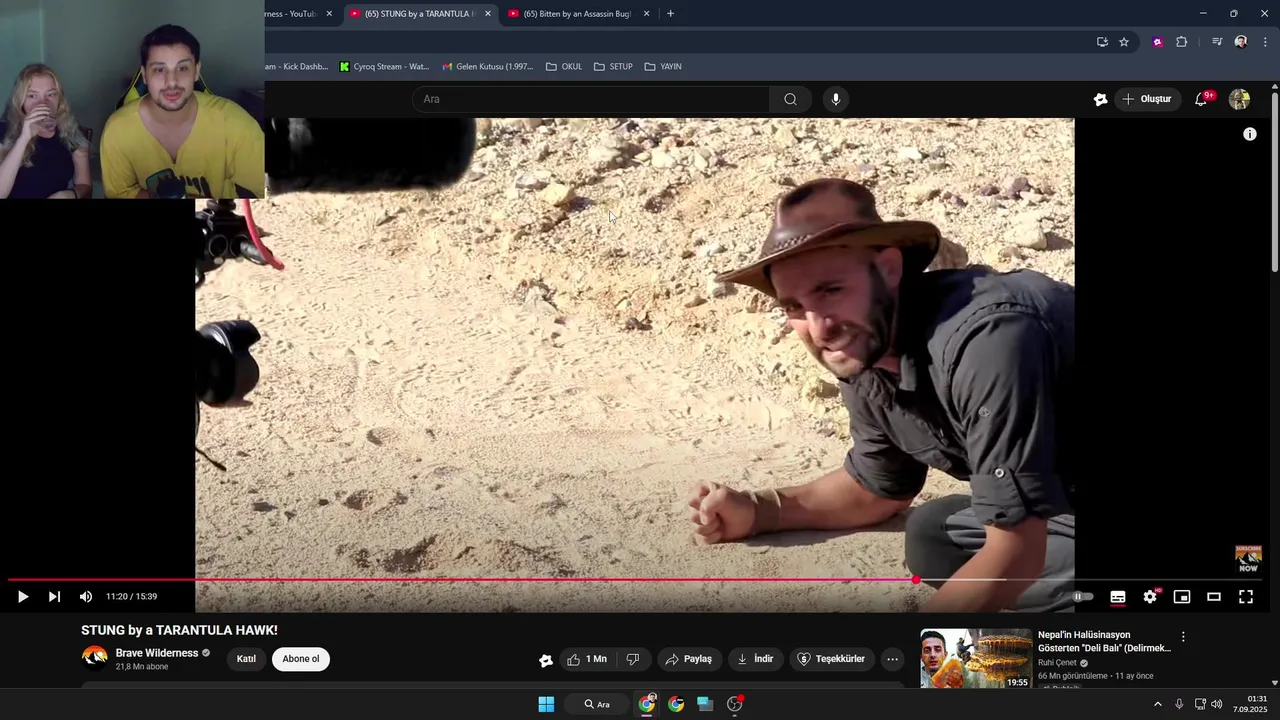This screenshot has height=720, width=1280.
Task: Open YouTube account avatar menu
Action: coord(1239,99)
